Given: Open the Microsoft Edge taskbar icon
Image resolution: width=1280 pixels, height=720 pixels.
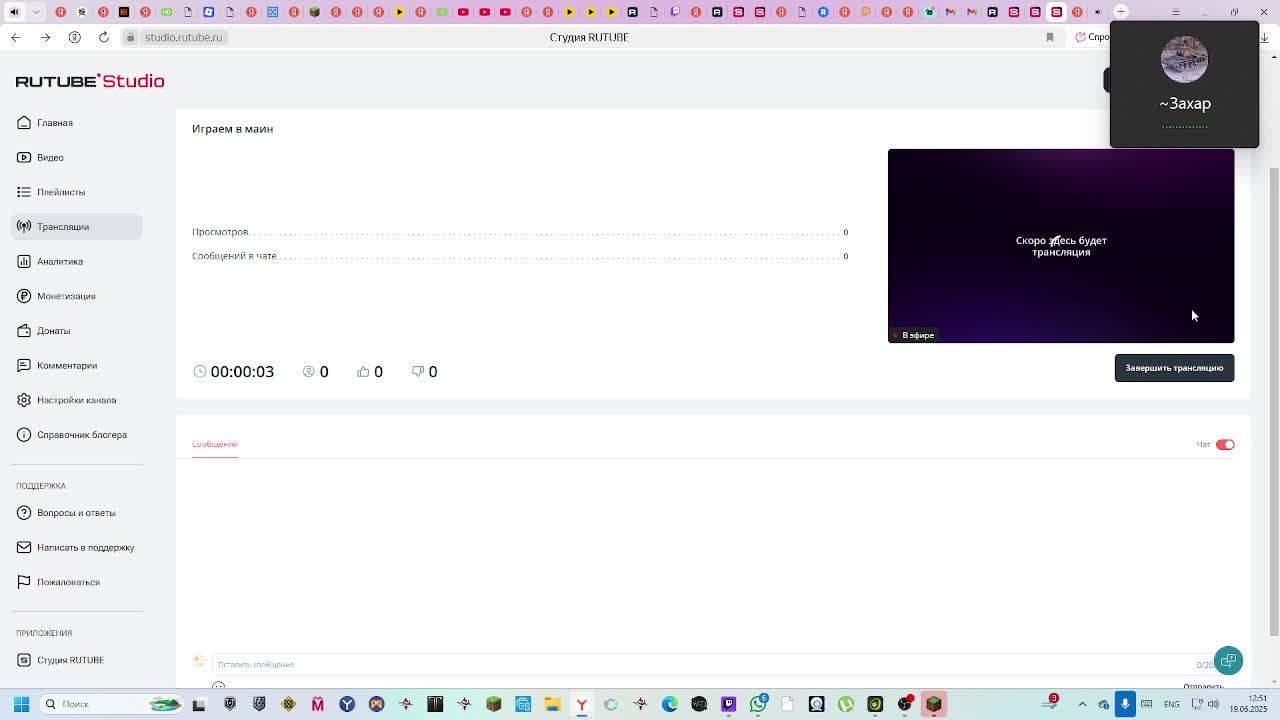Looking at the screenshot, I should click(670, 704).
